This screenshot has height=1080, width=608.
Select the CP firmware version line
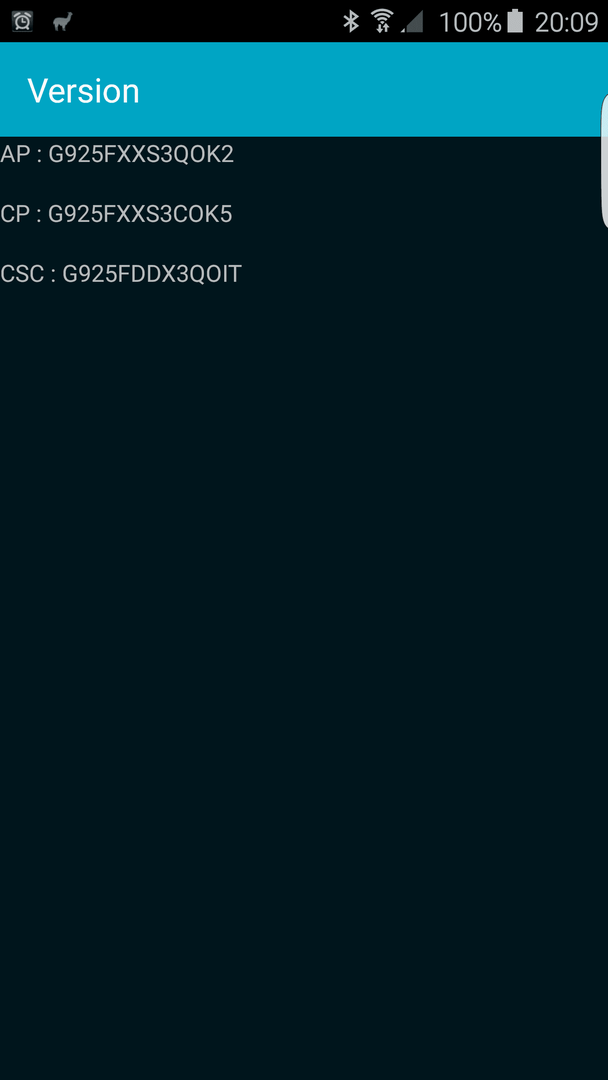(116, 214)
